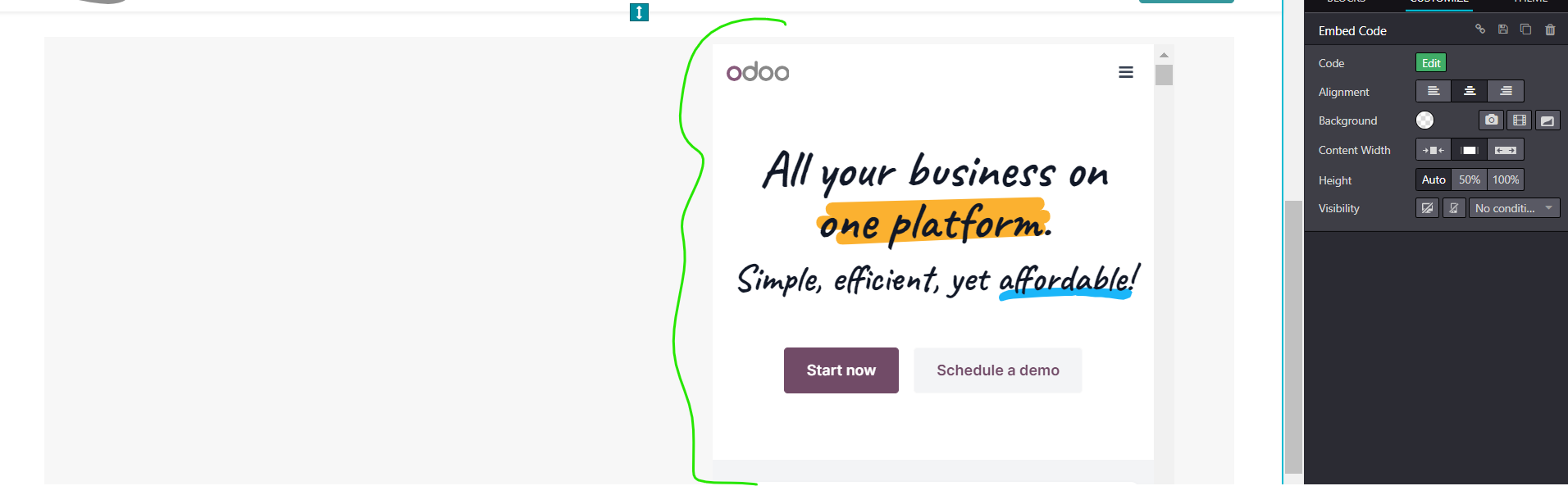Align the embed block left
The image size is (1568, 486).
tap(1434, 91)
